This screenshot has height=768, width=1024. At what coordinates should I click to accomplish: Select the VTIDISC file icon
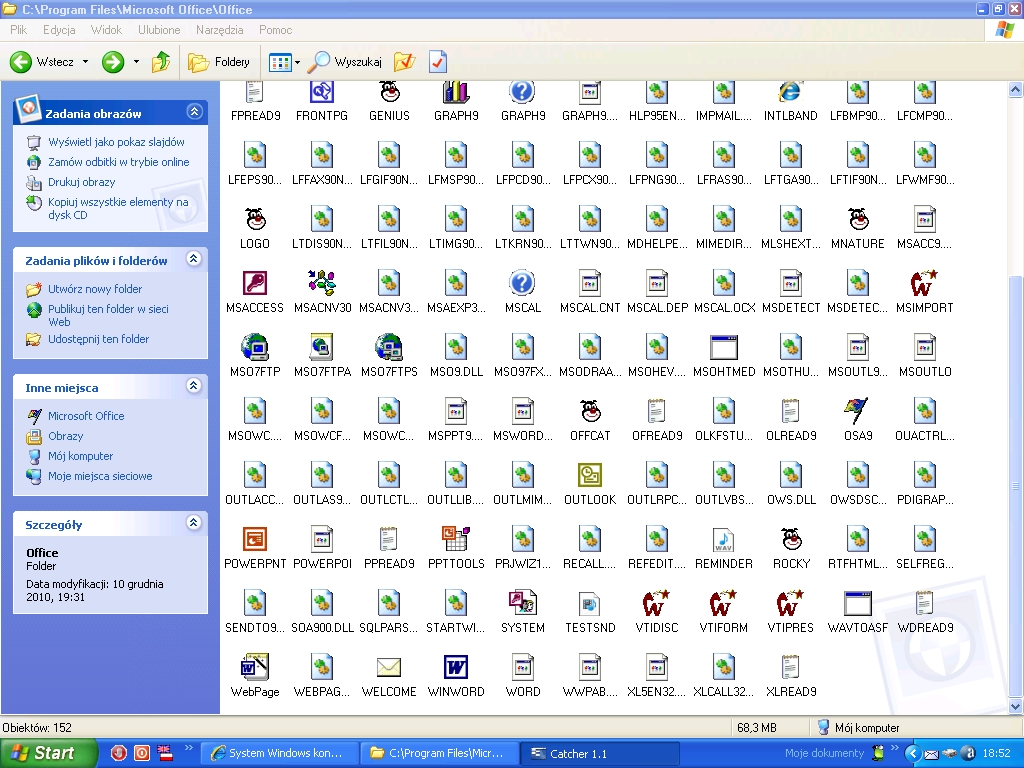(657, 603)
